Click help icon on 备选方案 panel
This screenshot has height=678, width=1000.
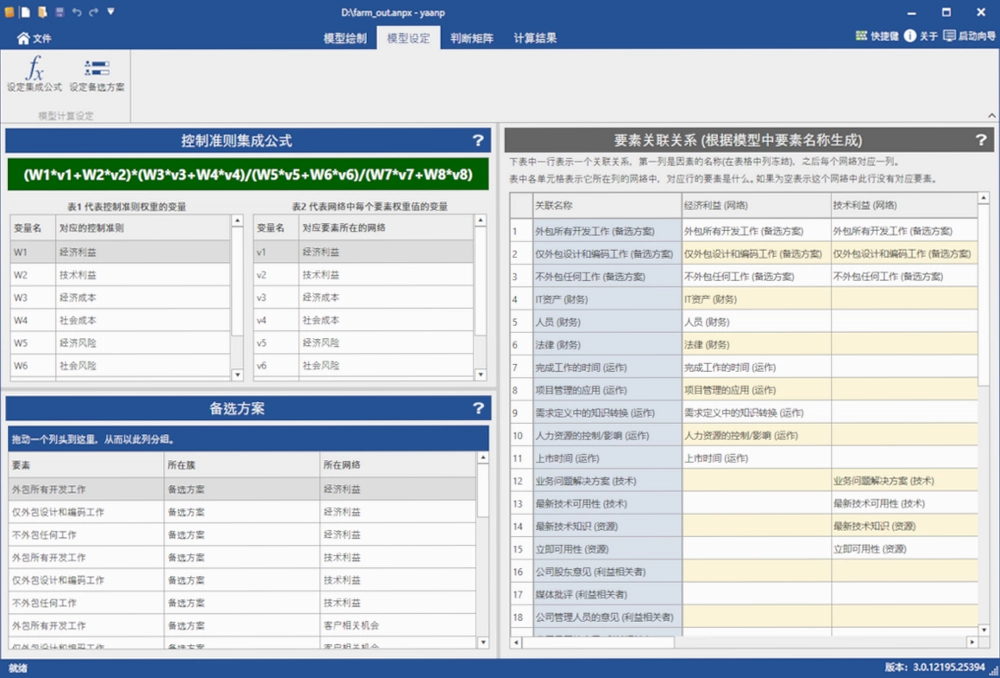coord(478,408)
